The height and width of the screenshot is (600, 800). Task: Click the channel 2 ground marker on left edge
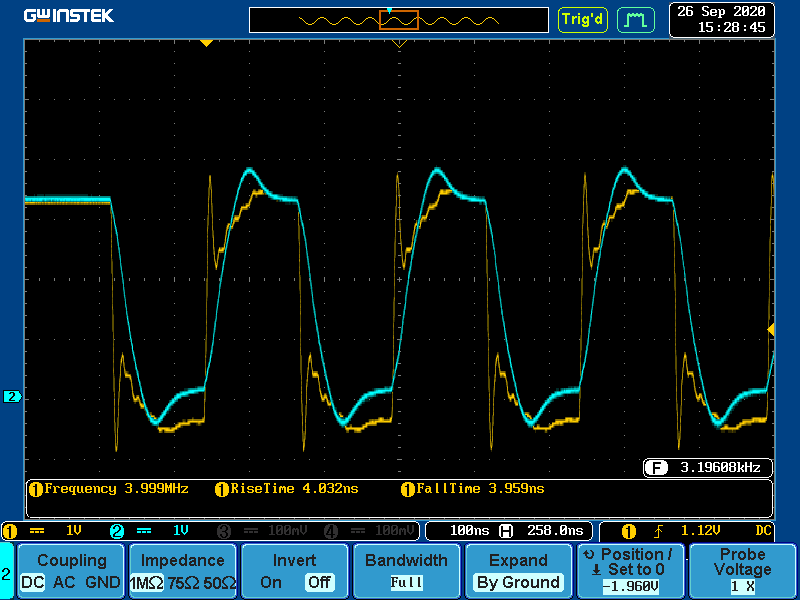[12, 397]
